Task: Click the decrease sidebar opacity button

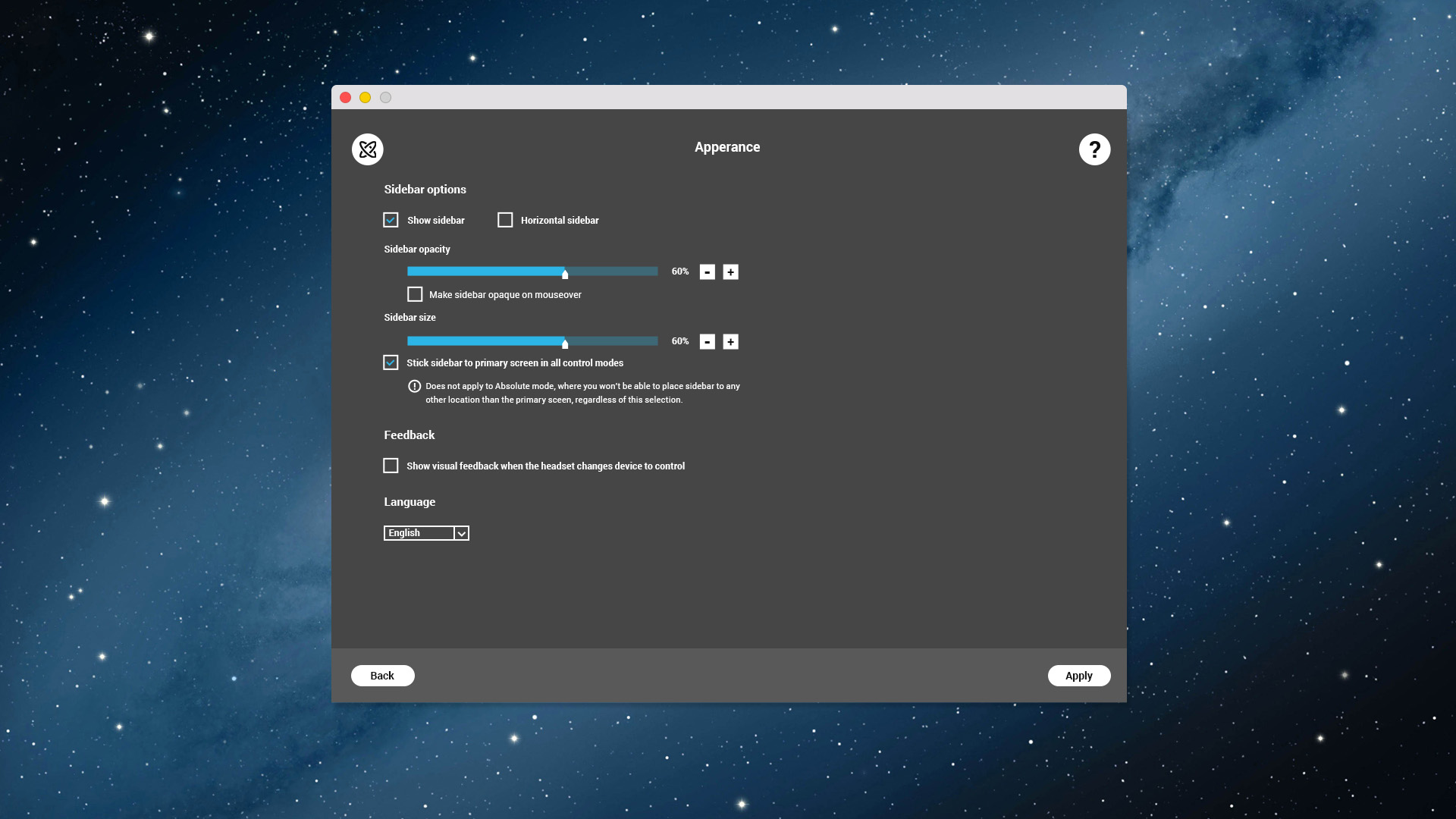Action: pos(708,272)
